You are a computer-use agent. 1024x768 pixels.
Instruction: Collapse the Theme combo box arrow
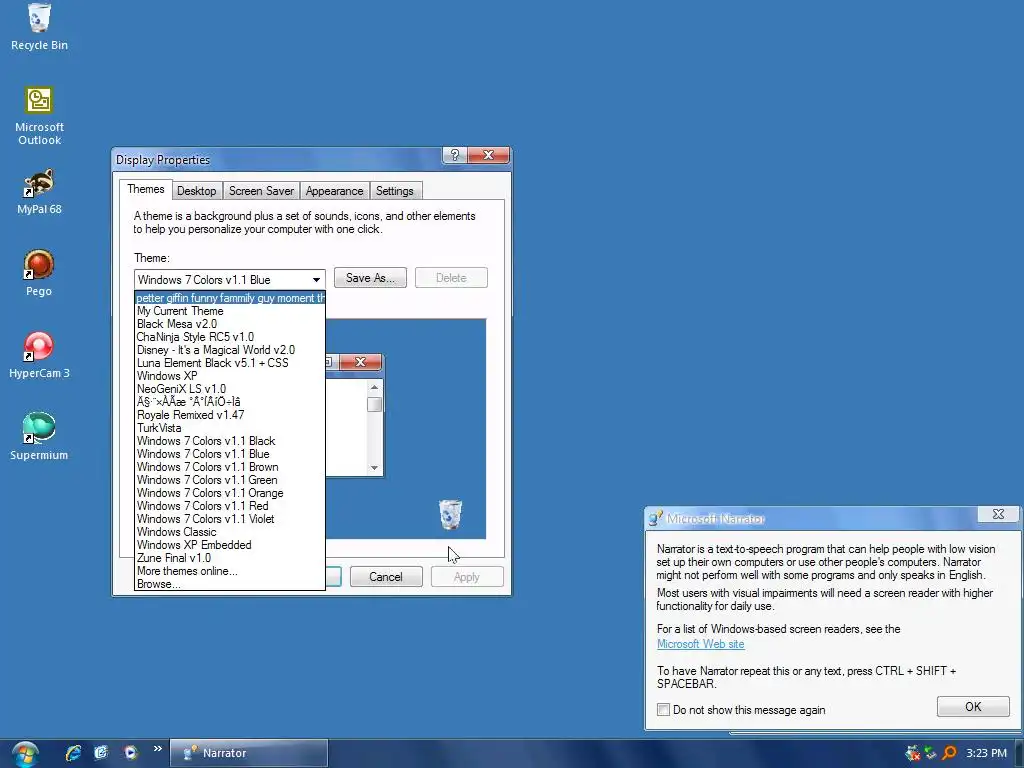(316, 280)
